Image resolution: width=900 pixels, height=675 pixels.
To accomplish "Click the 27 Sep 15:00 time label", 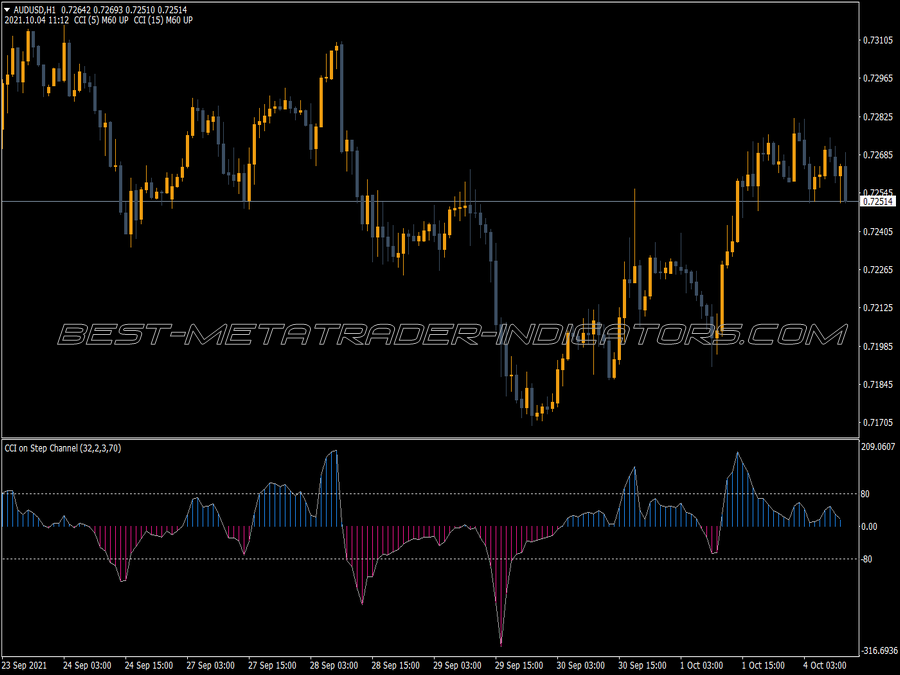I will tap(272, 665).
